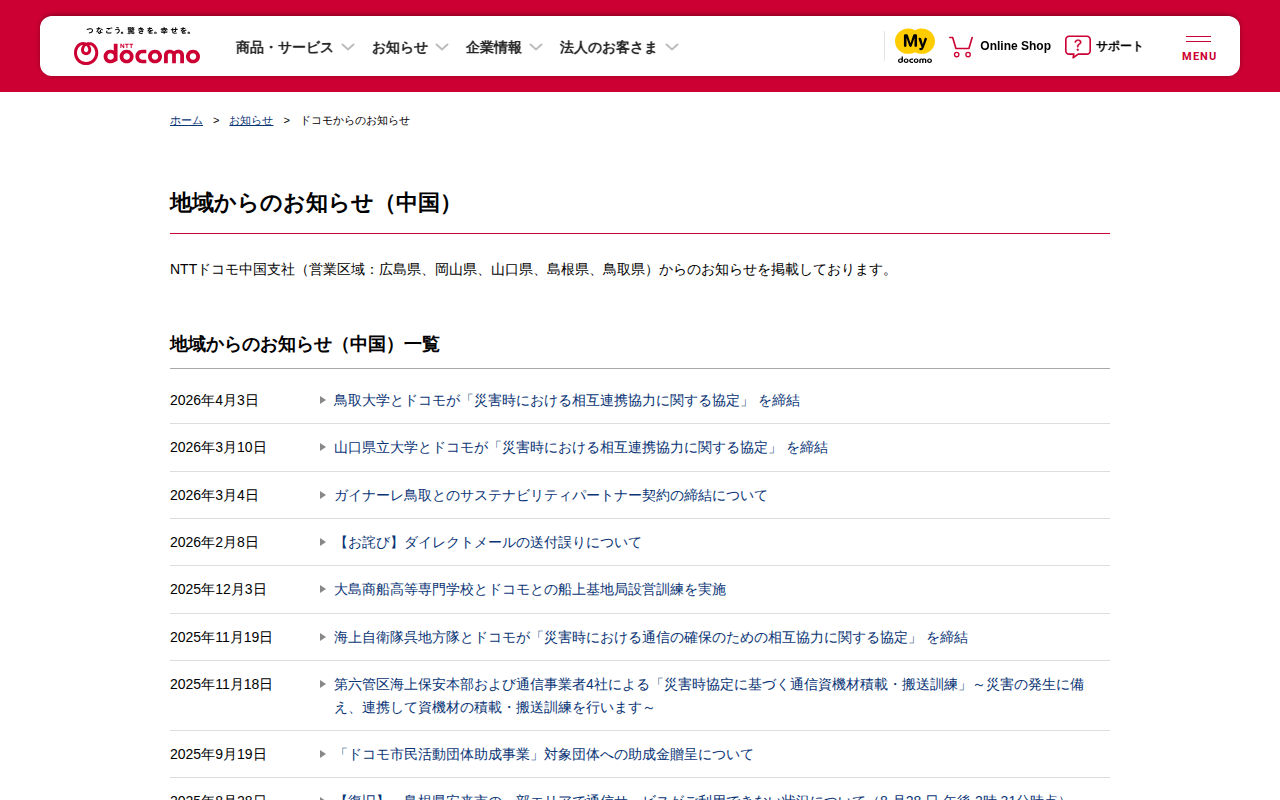The width and height of the screenshot is (1280, 800).
Task: Click the Online Shop cart icon
Action: (x=961, y=46)
